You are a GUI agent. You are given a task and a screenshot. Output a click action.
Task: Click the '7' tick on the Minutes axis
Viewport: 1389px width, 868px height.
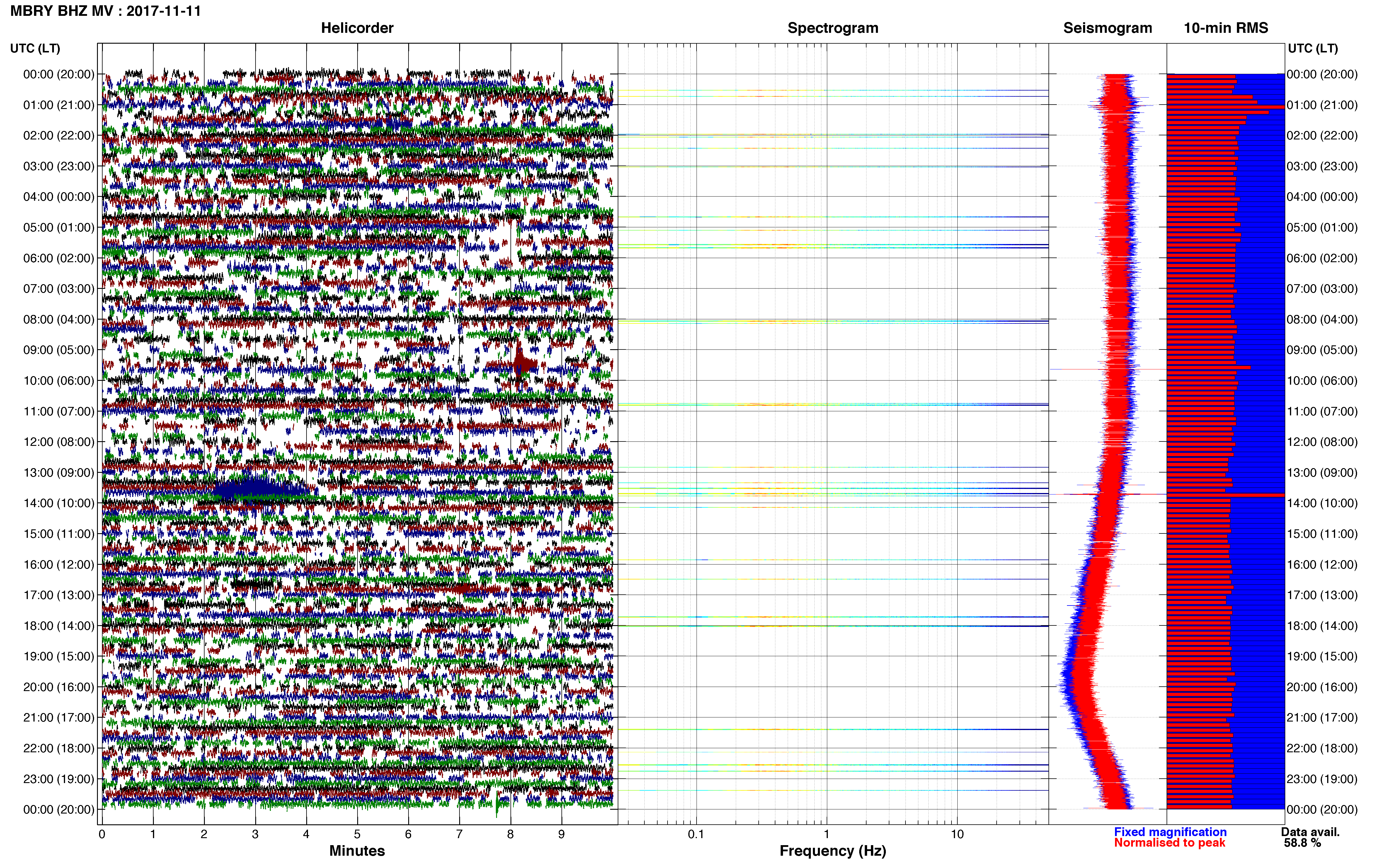459,834
